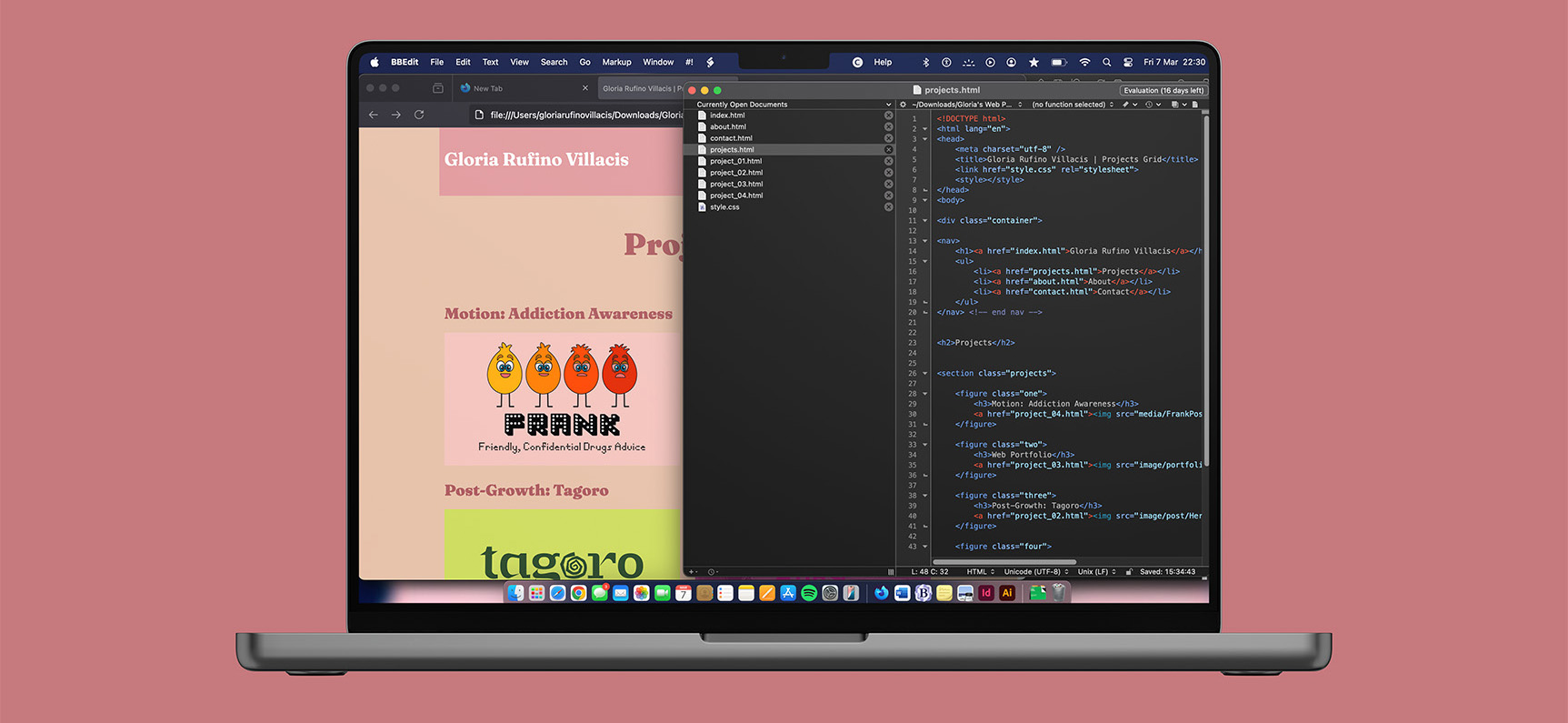This screenshot has height=723, width=1568.
Task: Click the Bluetooth icon in menu bar
Action: click(x=926, y=62)
